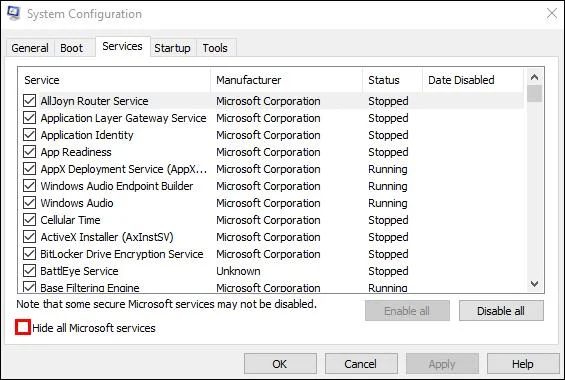Select the ActiveX Installer (AxInstSV) name
Screen dimensions: 565x380
(107, 237)
